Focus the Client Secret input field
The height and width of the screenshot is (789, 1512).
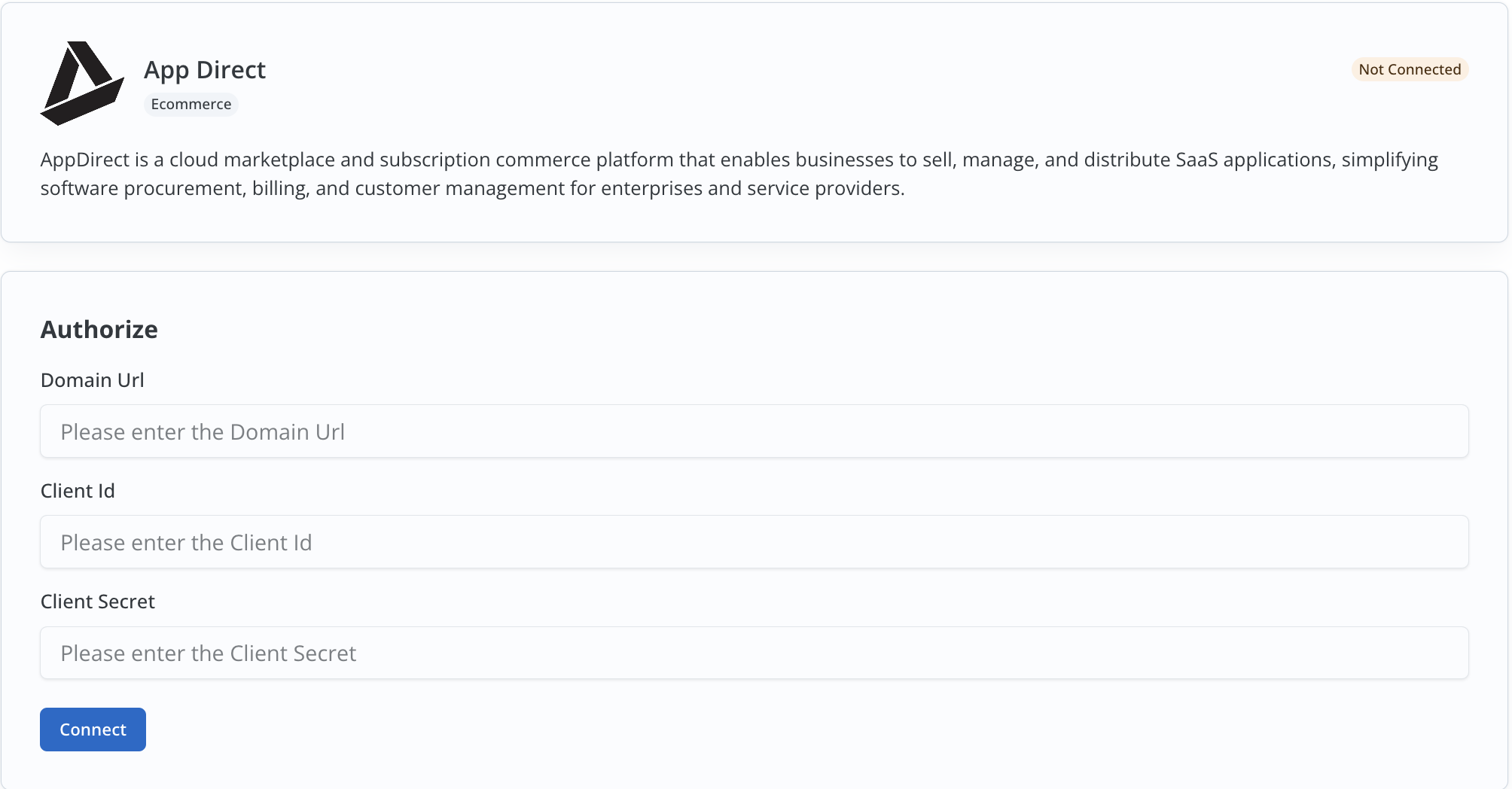[753, 653]
